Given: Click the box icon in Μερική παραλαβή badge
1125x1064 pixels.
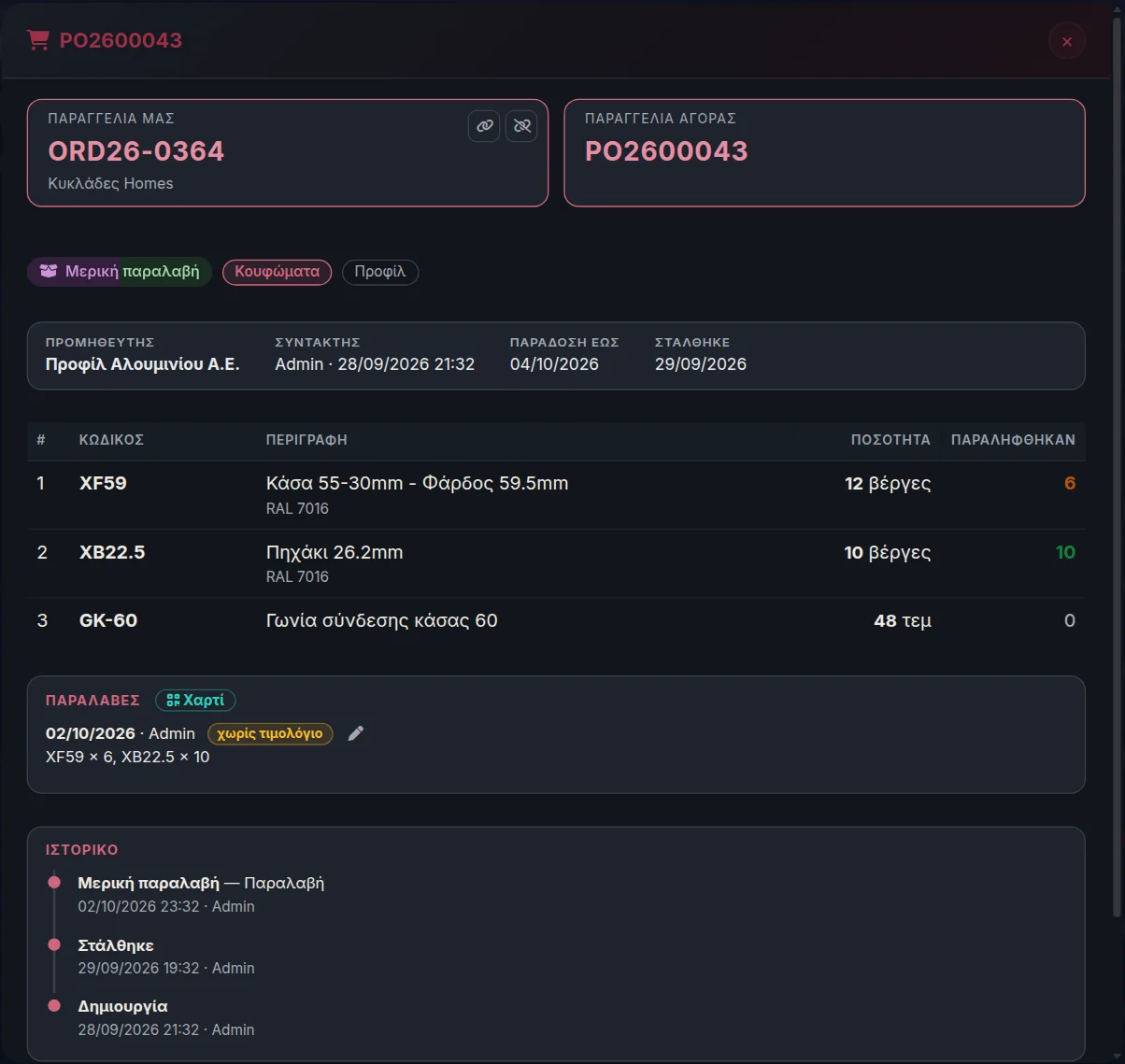Looking at the screenshot, I should point(49,272).
